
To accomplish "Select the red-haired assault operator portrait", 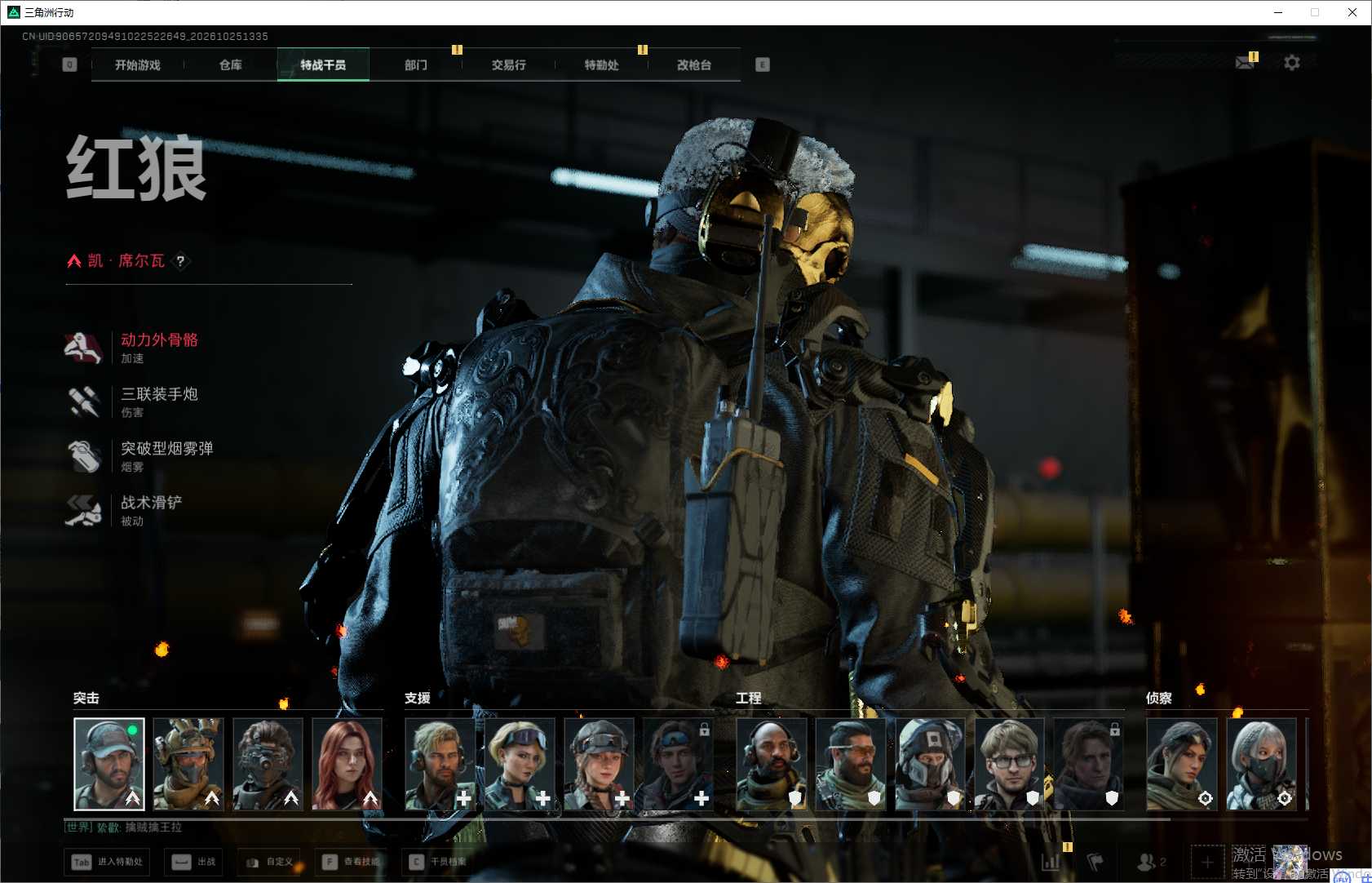I will tap(347, 764).
